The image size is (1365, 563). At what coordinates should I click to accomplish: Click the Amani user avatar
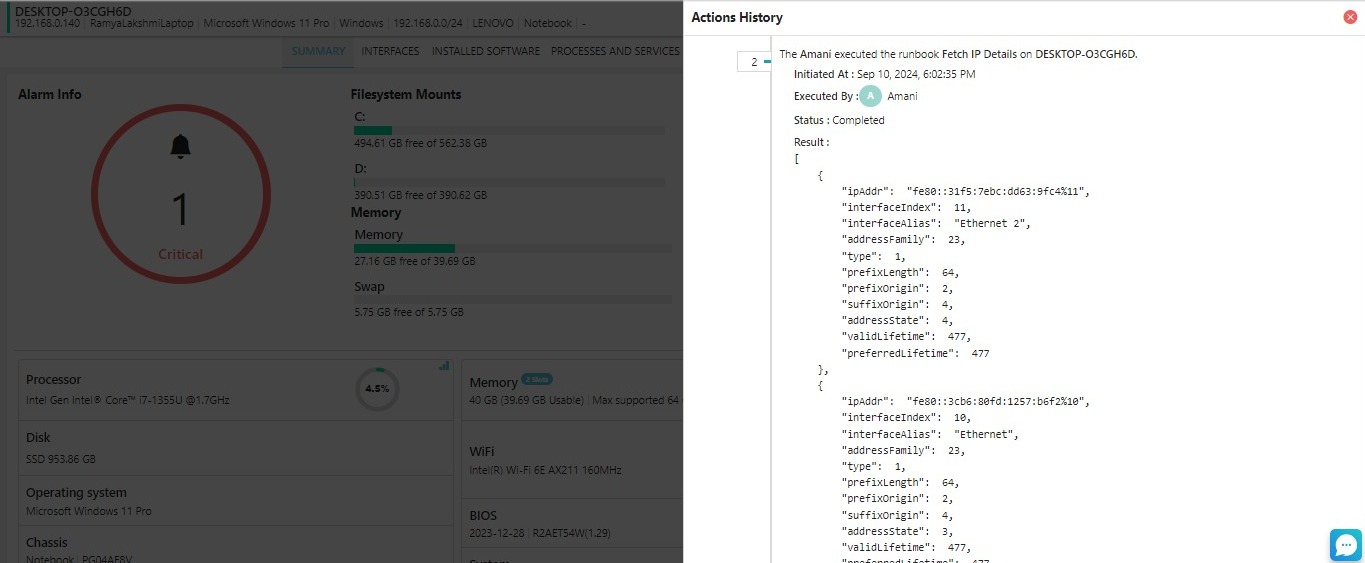pos(871,96)
